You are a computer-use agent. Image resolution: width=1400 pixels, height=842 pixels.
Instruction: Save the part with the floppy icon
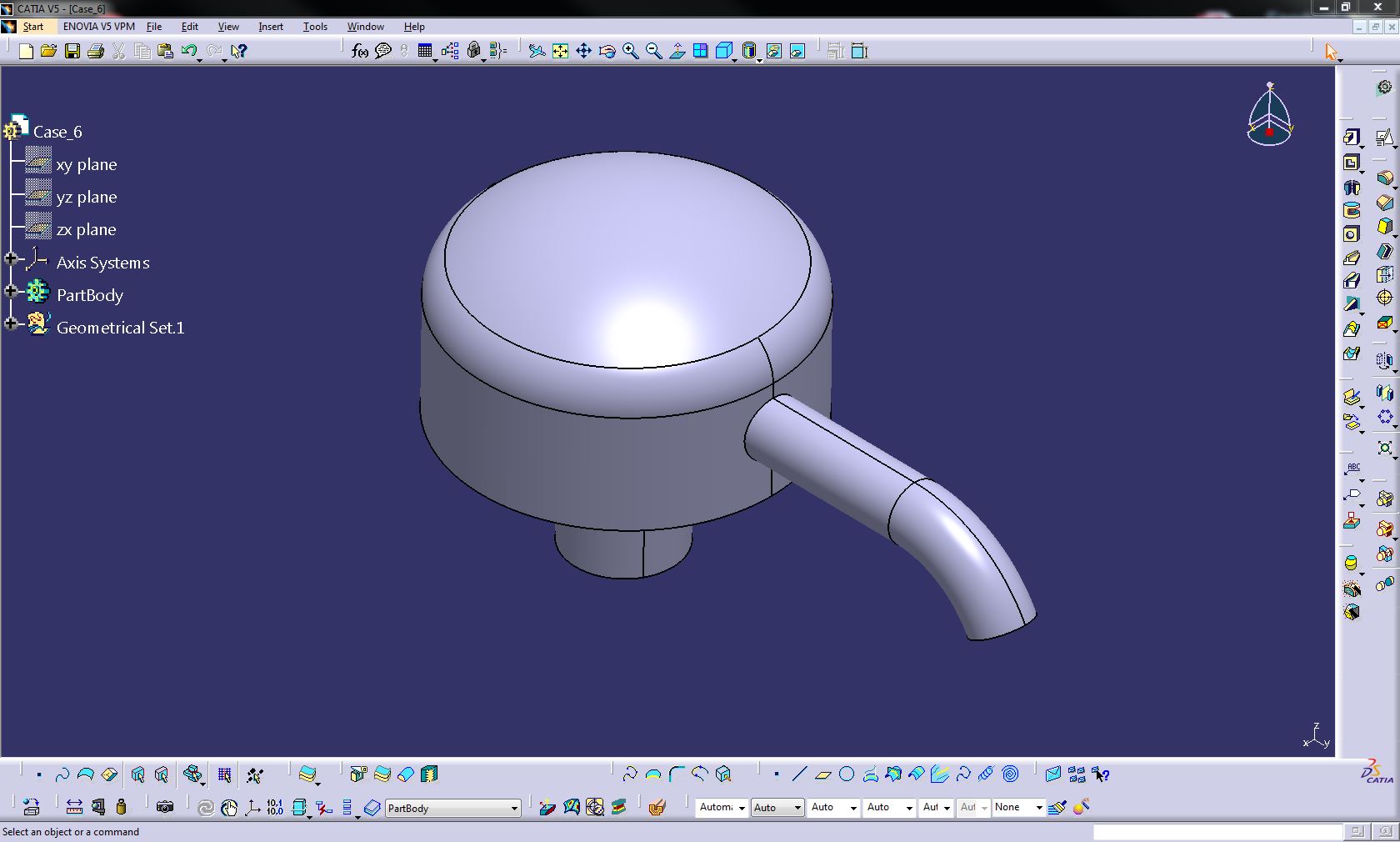(x=72, y=51)
